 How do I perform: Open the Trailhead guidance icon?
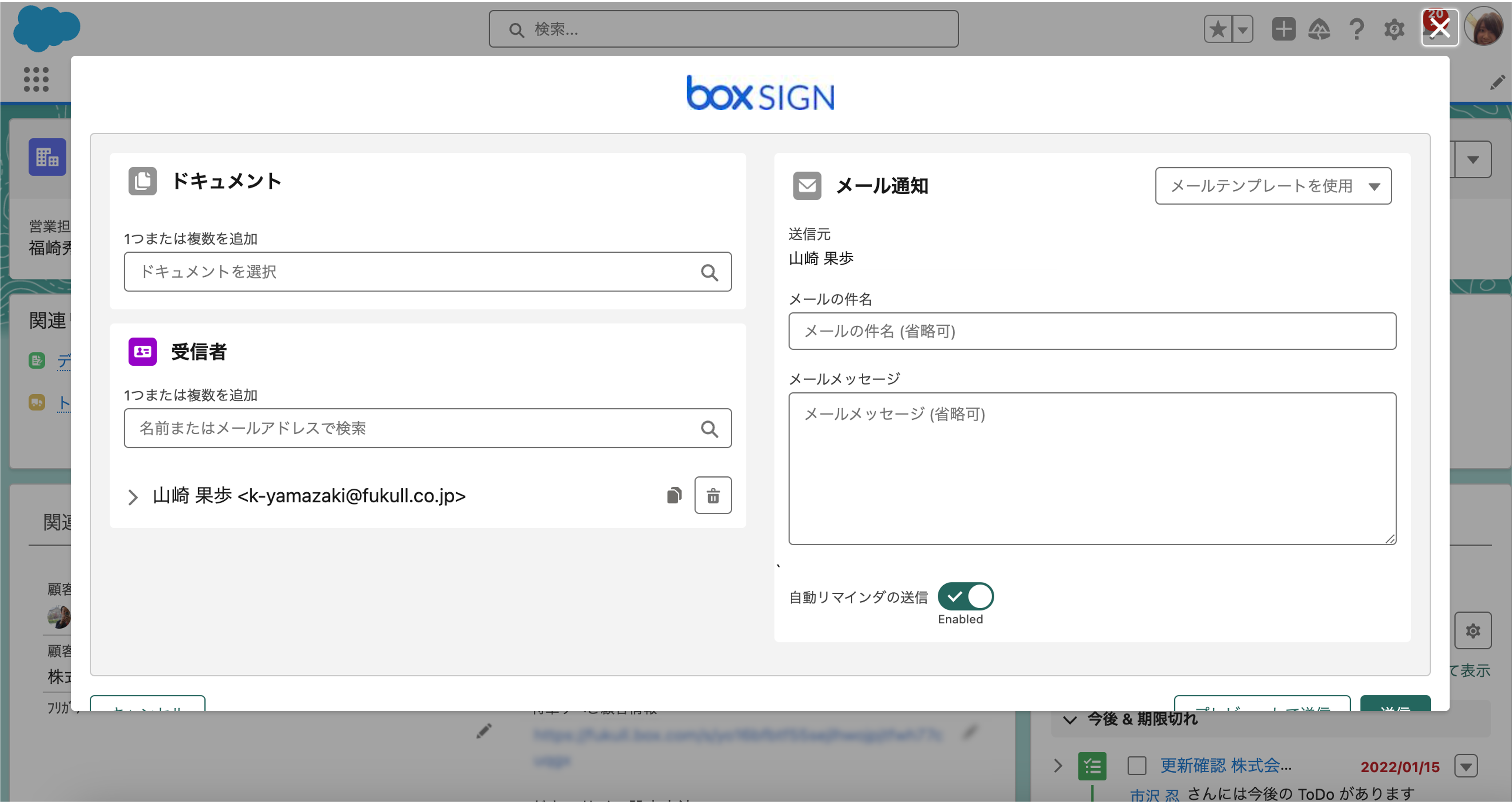click(1319, 29)
